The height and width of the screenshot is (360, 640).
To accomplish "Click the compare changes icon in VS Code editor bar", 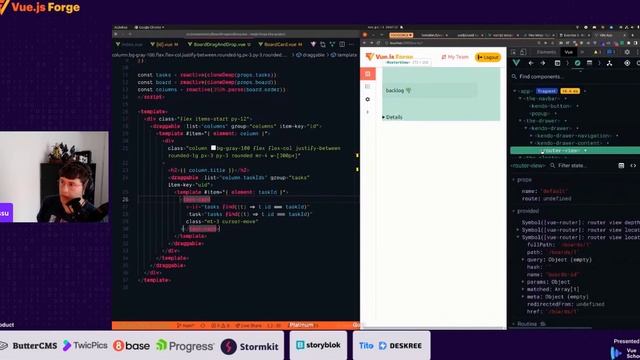I will point(323,44).
